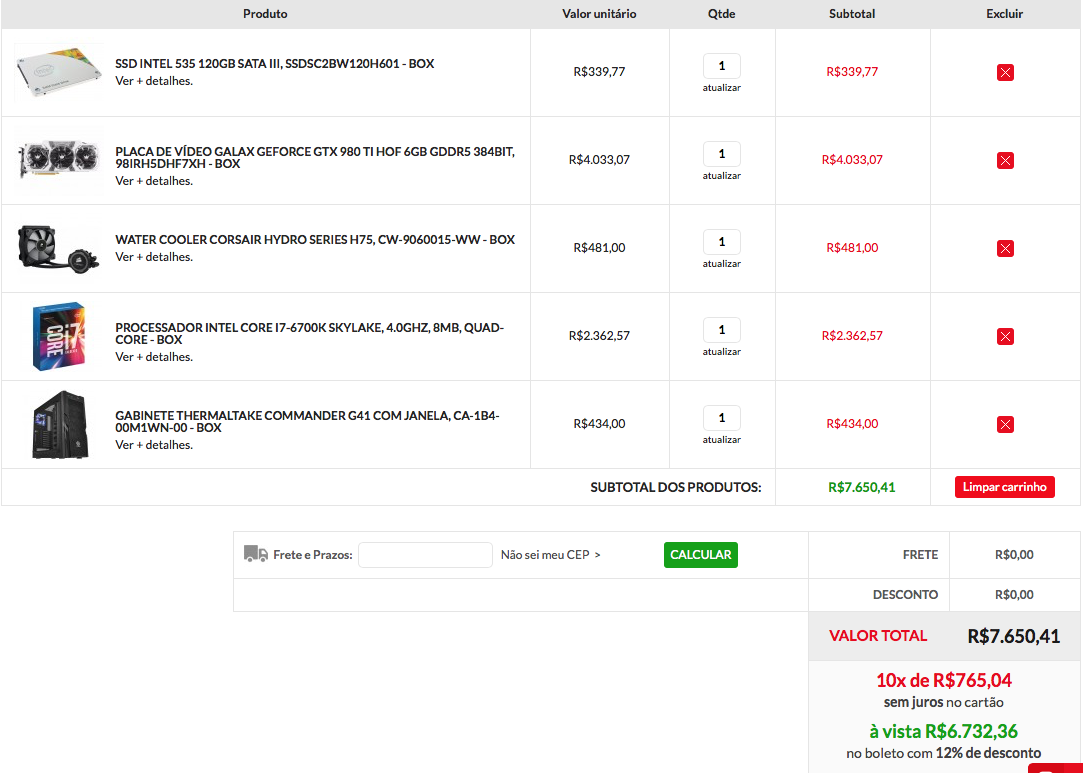Image resolution: width=1083 pixels, height=773 pixels.
Task: Click atualizar for the Intel Core i7 processor
Action: (x=722, y=352)
